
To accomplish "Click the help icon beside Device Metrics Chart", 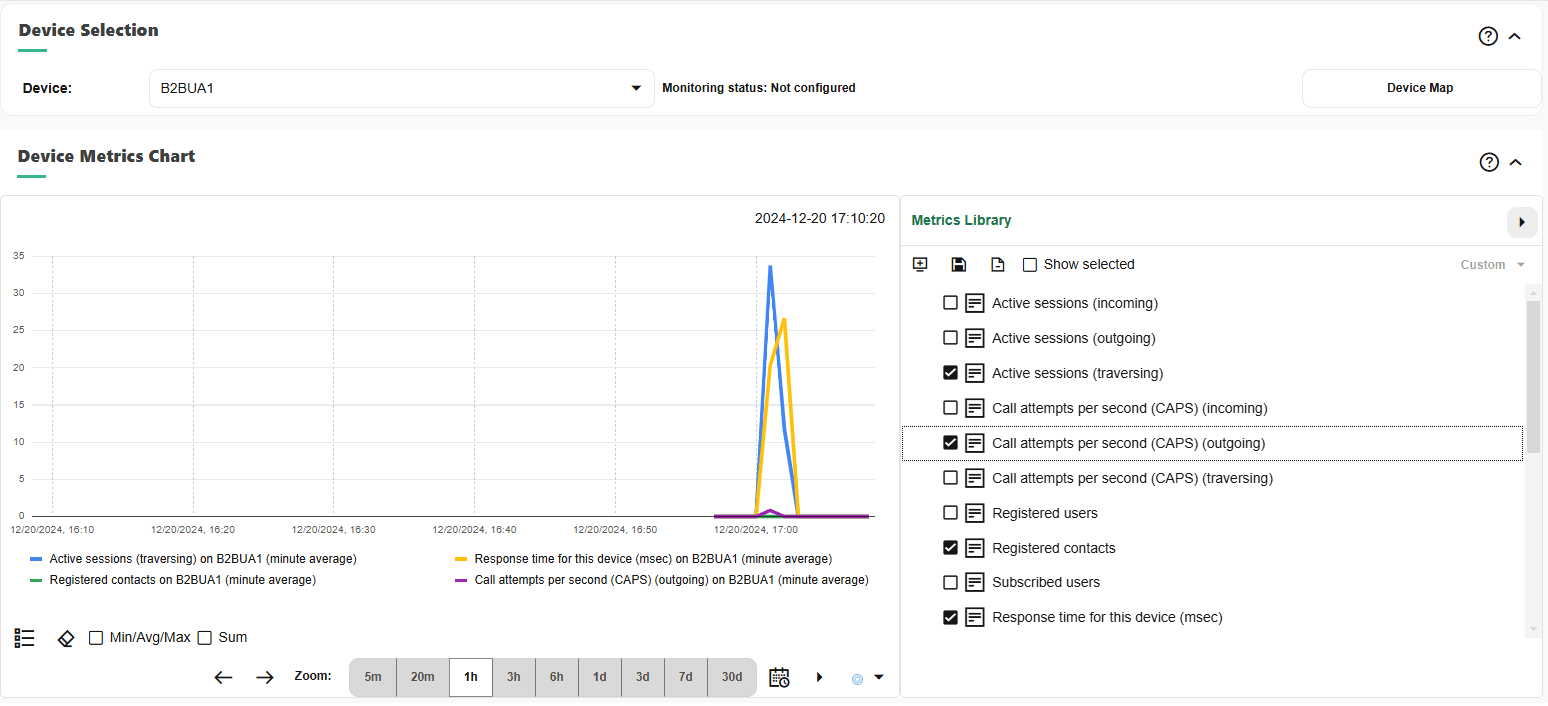I will [x=1489, y=161].
